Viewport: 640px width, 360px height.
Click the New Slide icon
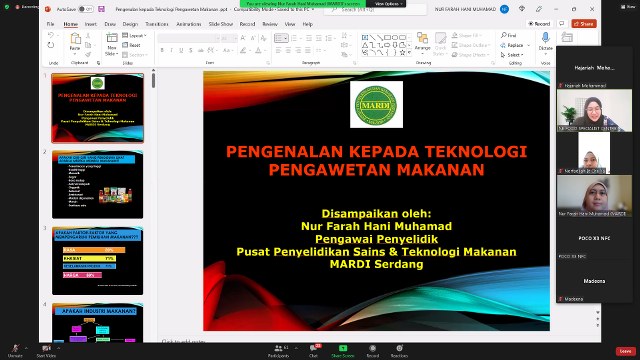[x=111, y=44]
